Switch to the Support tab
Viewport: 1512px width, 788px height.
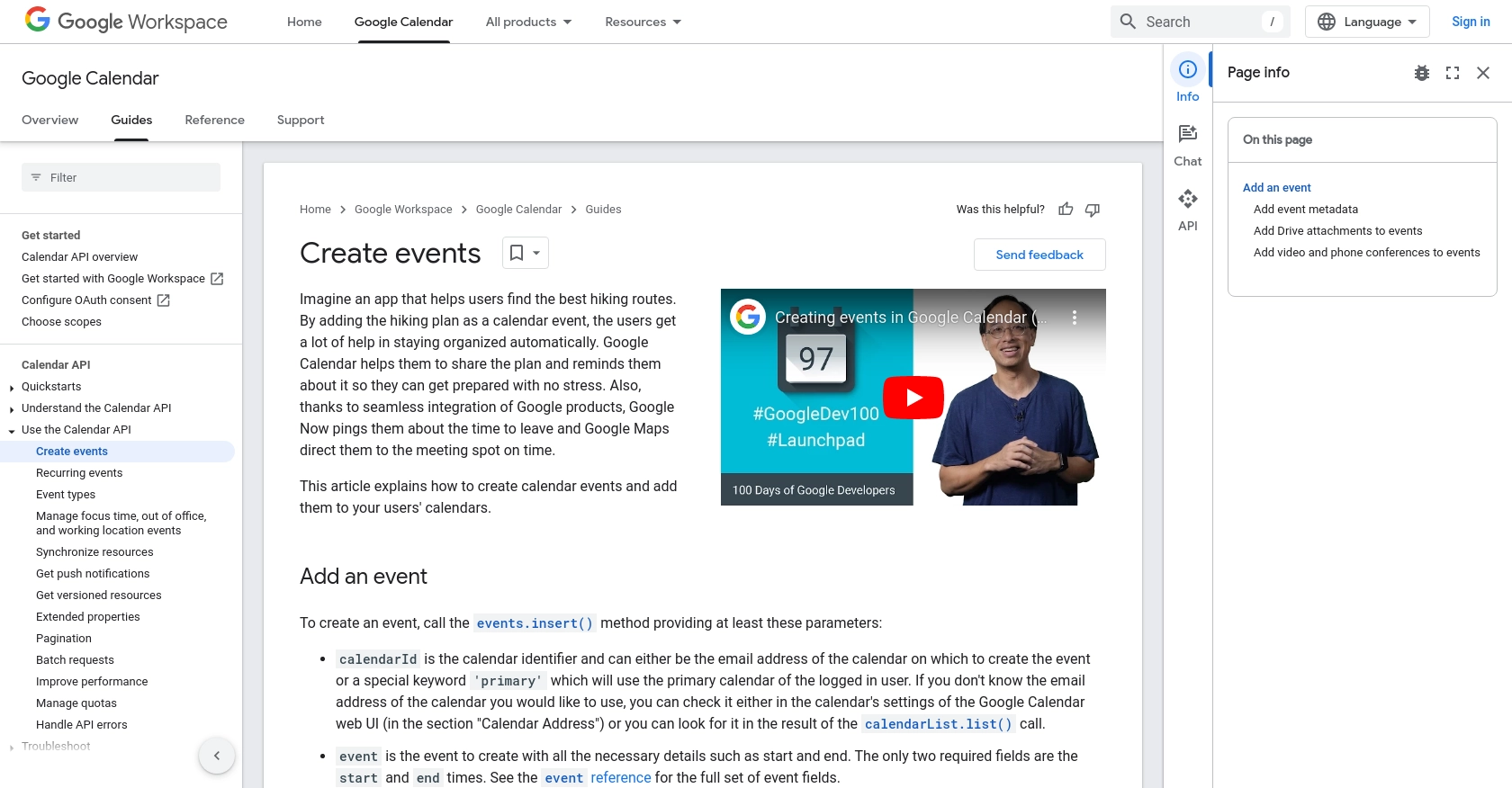(x=301, y=120)
